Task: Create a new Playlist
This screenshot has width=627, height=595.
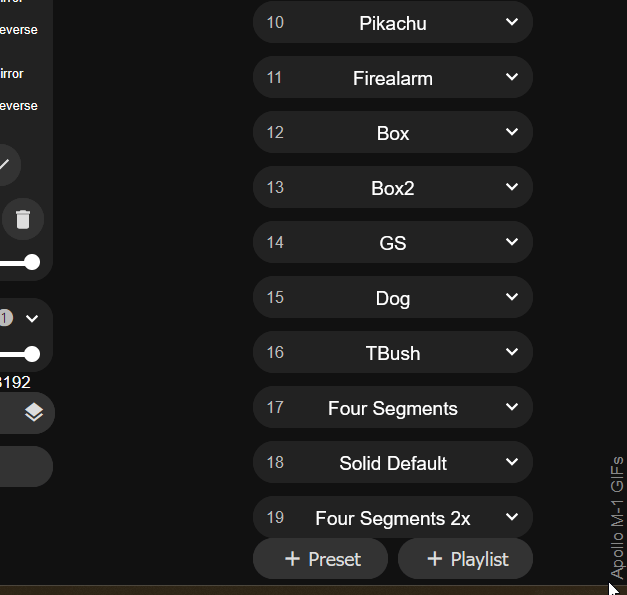Action: [465, 559]
